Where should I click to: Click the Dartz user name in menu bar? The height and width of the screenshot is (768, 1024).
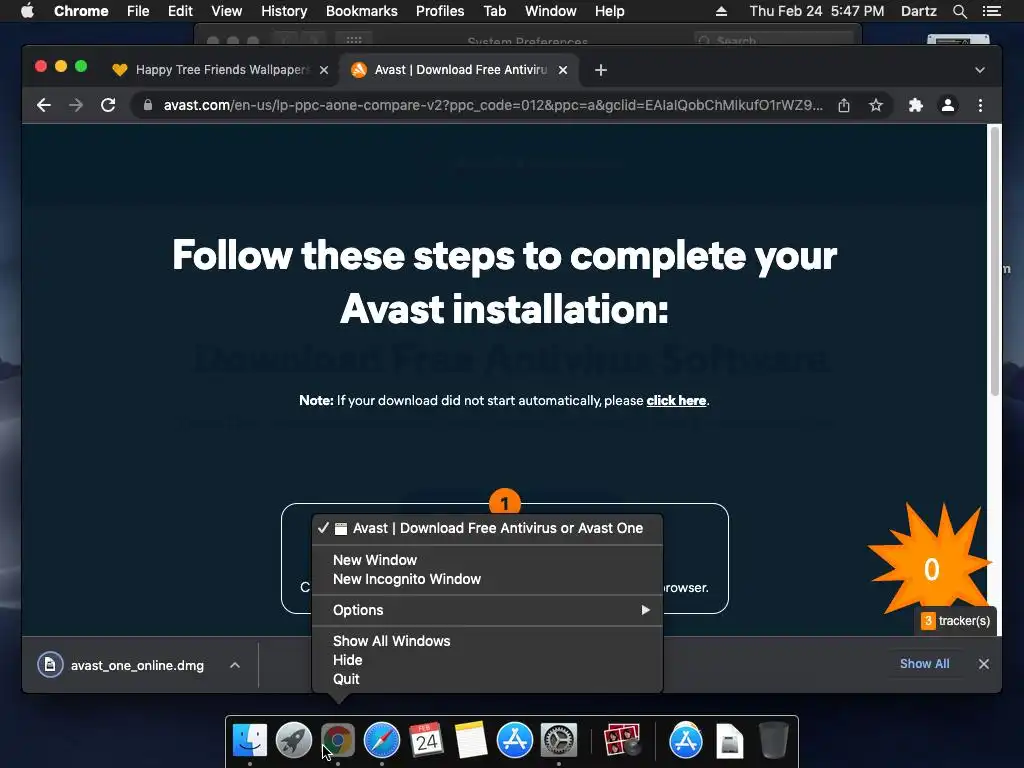918,11
